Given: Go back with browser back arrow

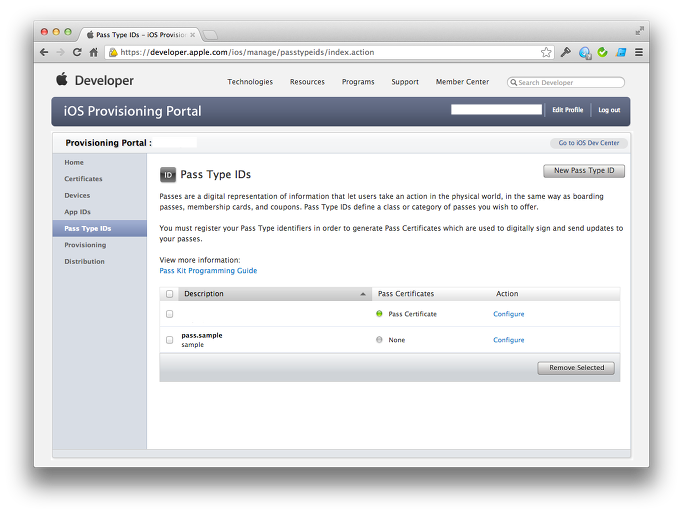Looking at the screenshot, I should (44, 52).
